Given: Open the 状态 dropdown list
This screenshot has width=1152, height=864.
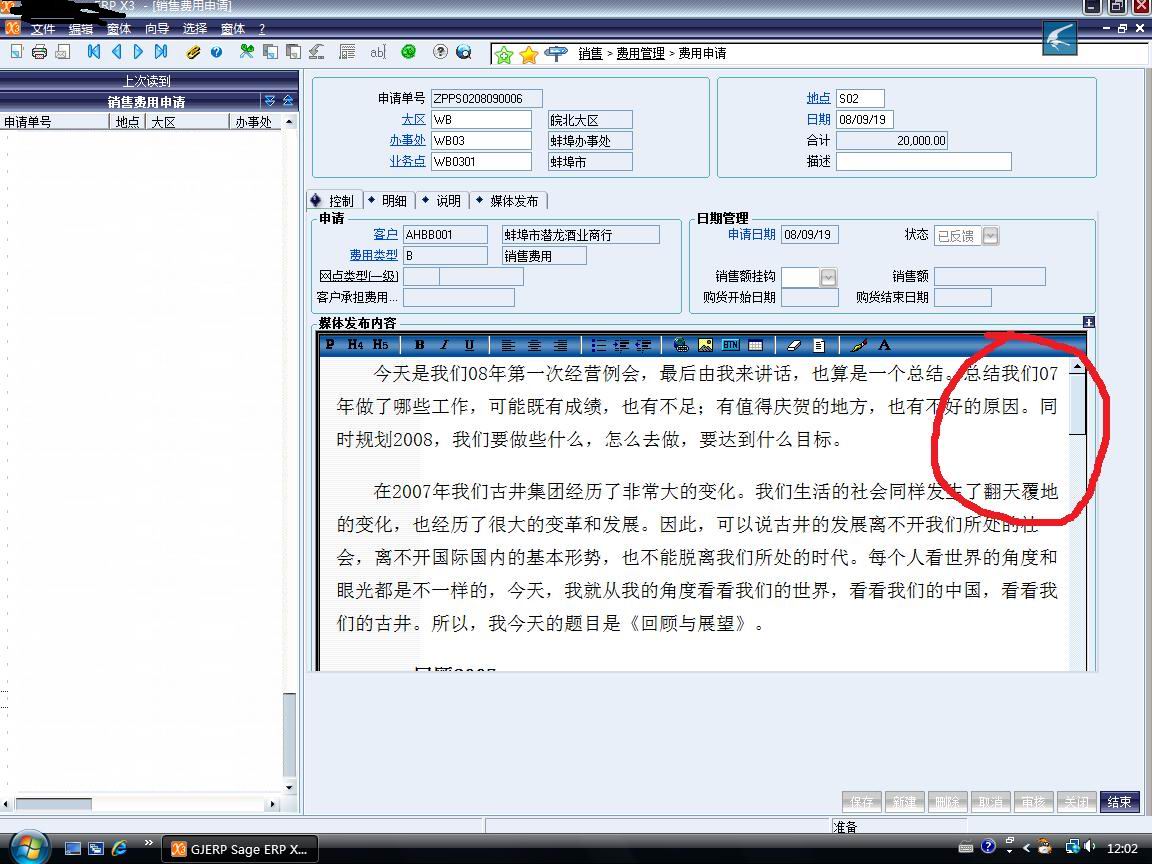Looking at the screenshot, I should pyautogui.click(x=990, y=236).
